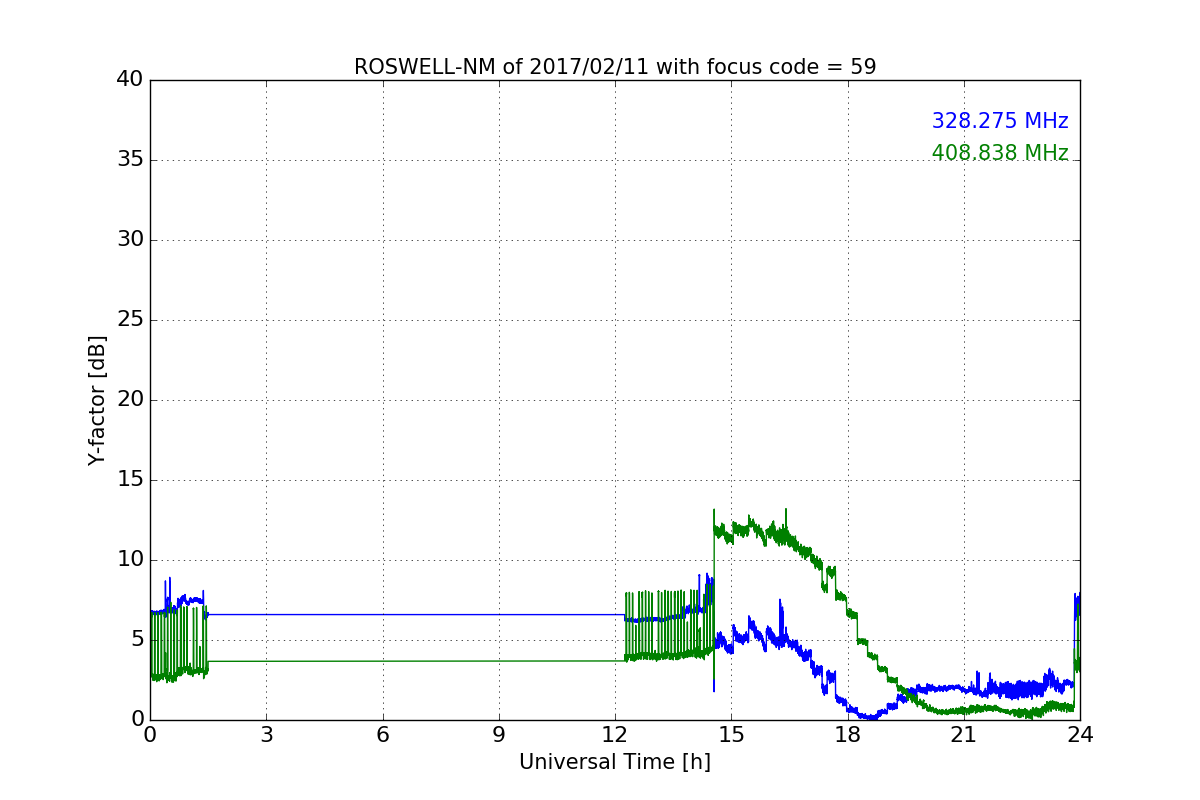The width and height of the screenshot is (1200, 800).
Task: Click the x-axis tick label 6
Action: tap(382, 735)
